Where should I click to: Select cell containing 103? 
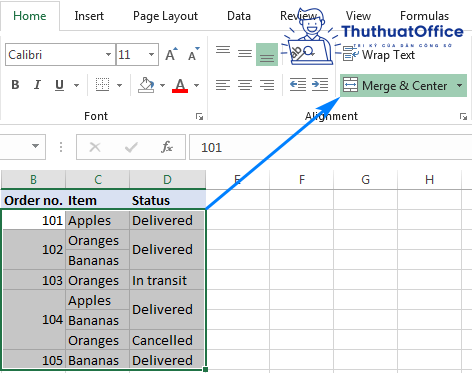(x=33, y=280)
